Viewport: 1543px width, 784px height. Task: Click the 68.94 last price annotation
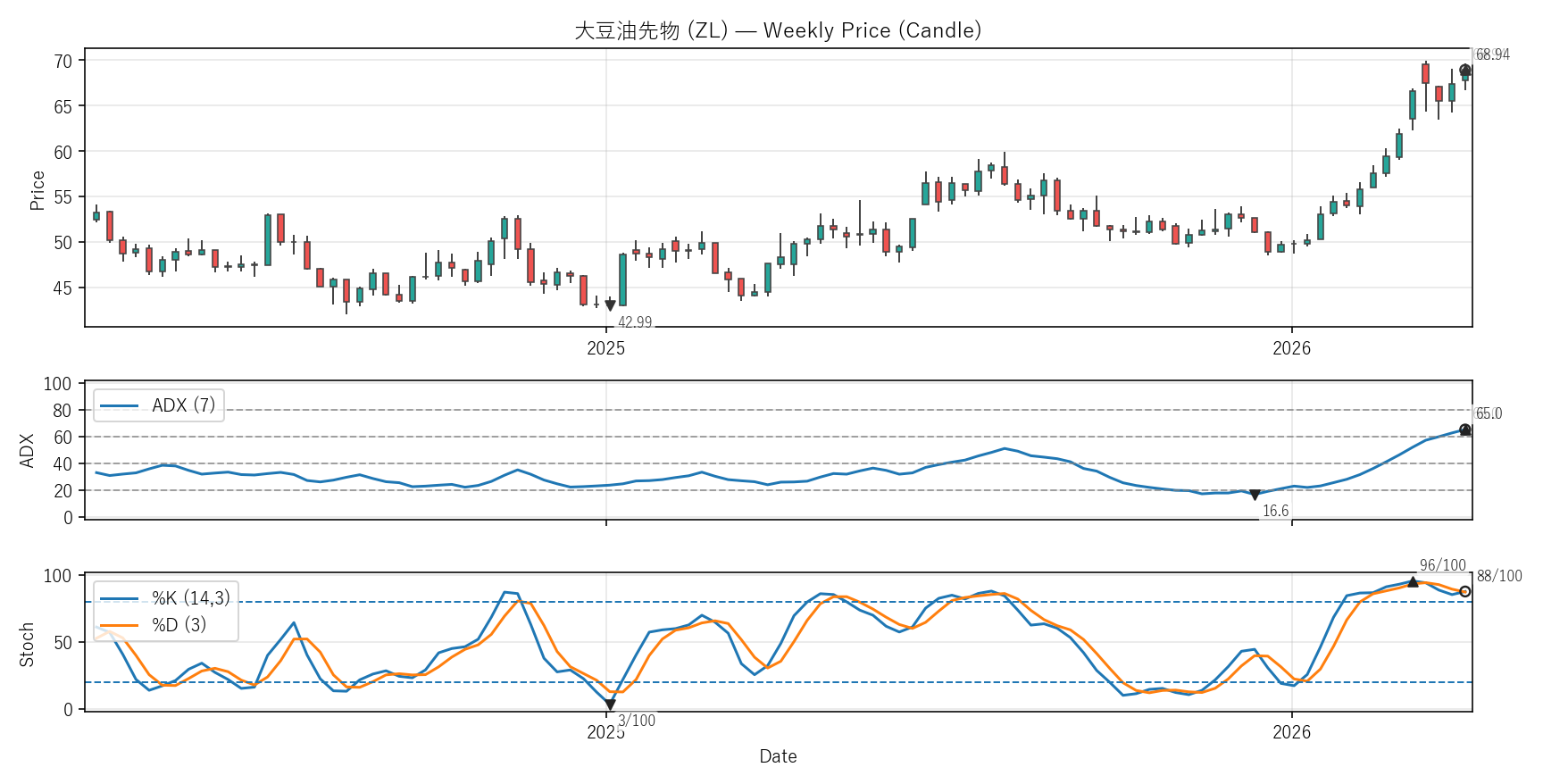pyautogui.click(x=1492, y=54)
